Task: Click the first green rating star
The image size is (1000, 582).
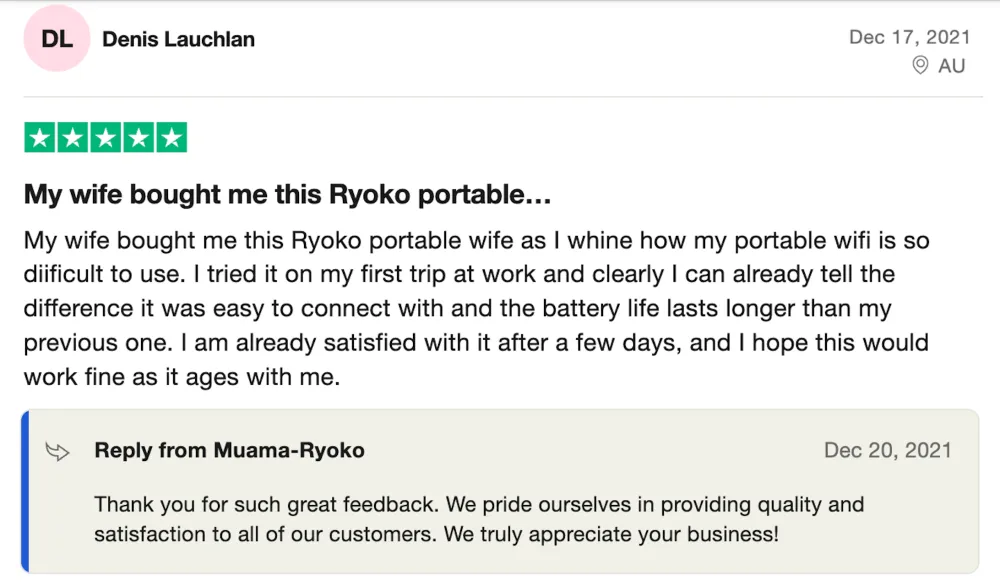Action: [x=40, y=138]
